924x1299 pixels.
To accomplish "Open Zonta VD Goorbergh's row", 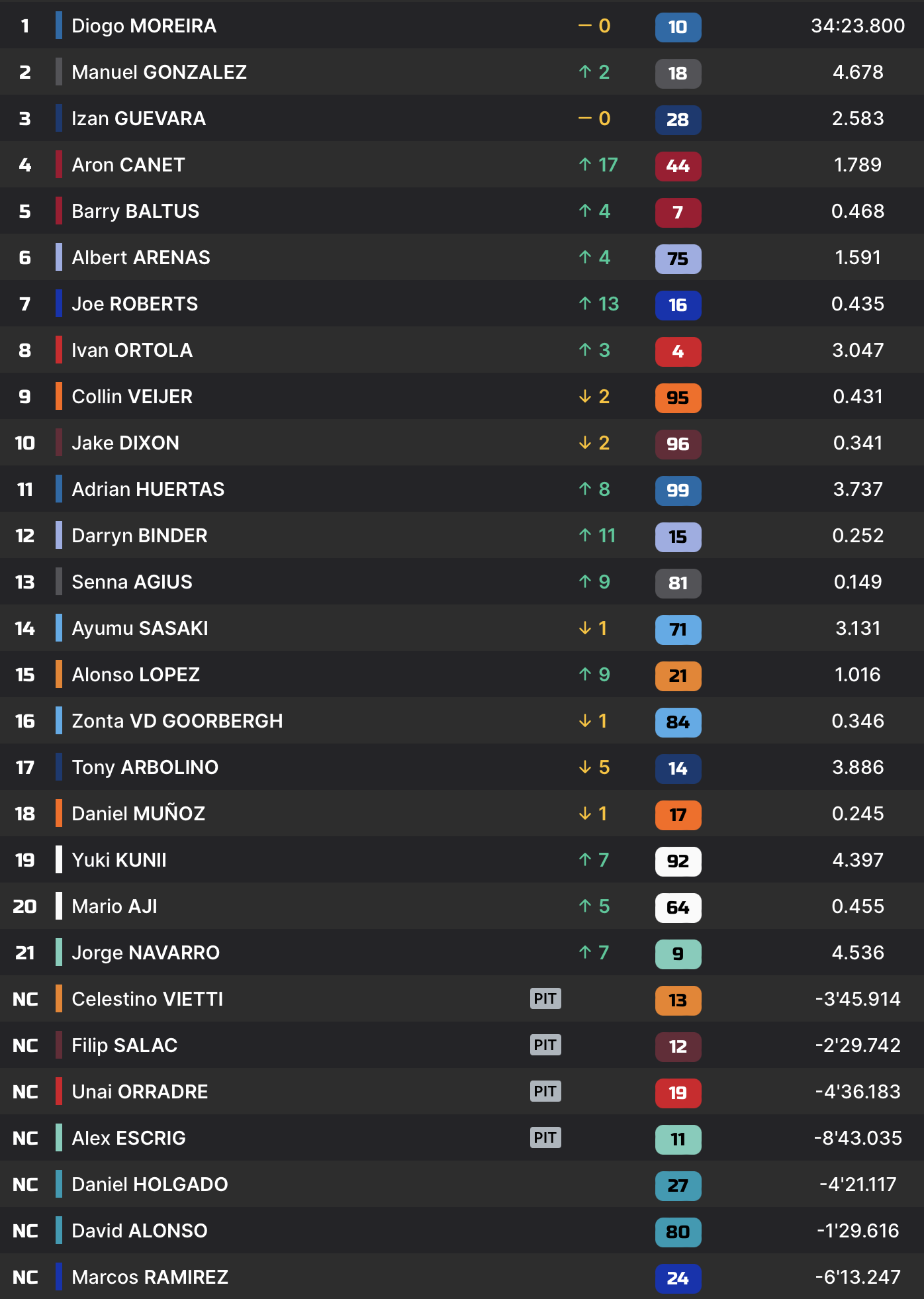I will coord(177,721).
